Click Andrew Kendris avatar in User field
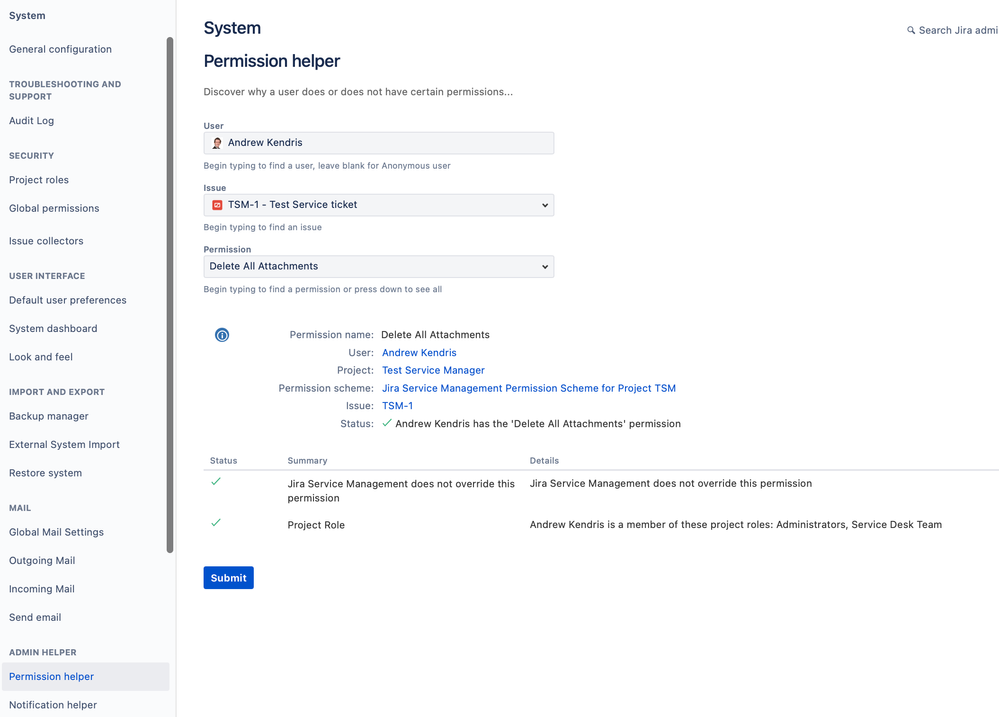 (217, 143)
